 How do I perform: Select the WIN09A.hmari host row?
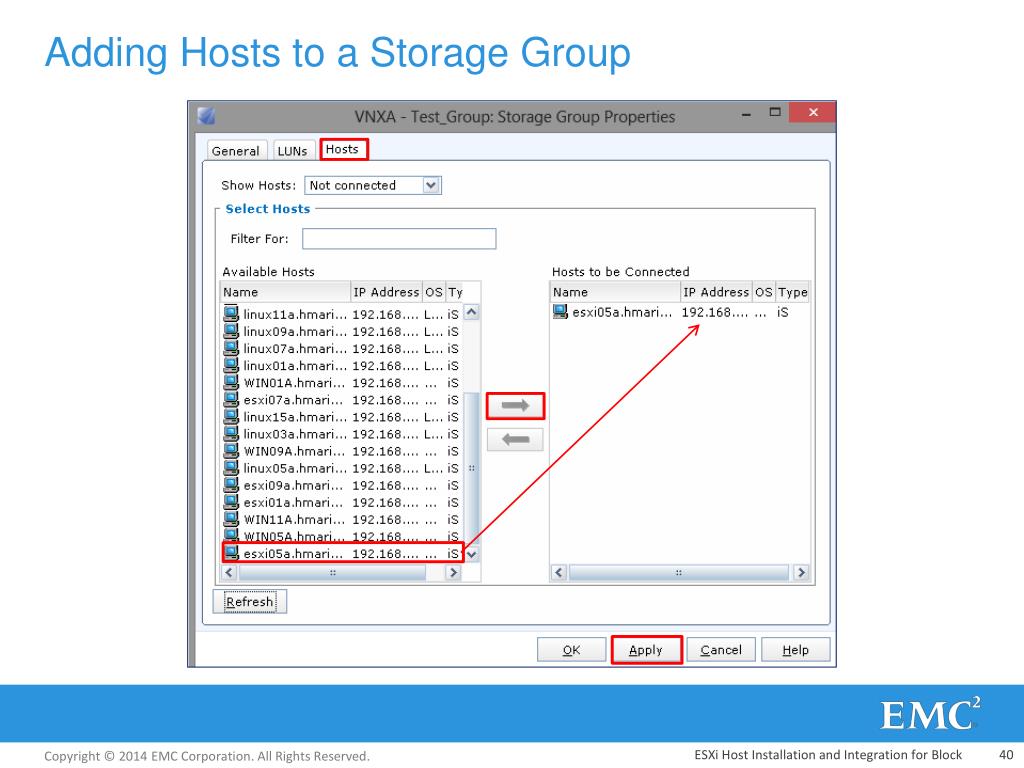click(342, 451)
